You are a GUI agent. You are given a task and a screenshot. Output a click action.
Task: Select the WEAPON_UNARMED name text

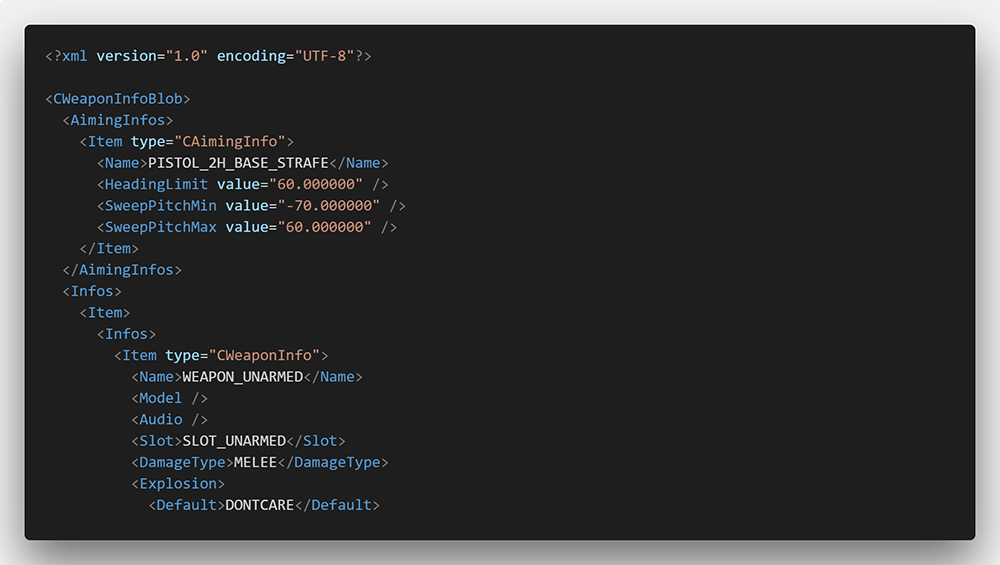point(242,377)
